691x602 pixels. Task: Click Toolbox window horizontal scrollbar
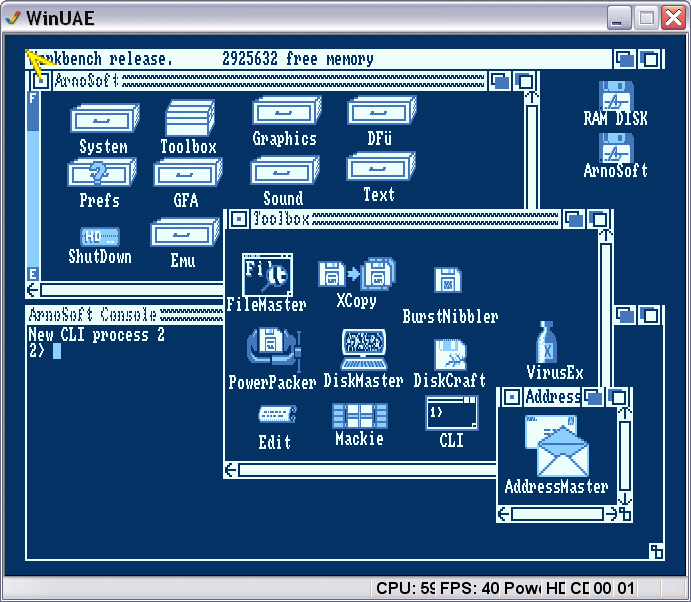367,470
